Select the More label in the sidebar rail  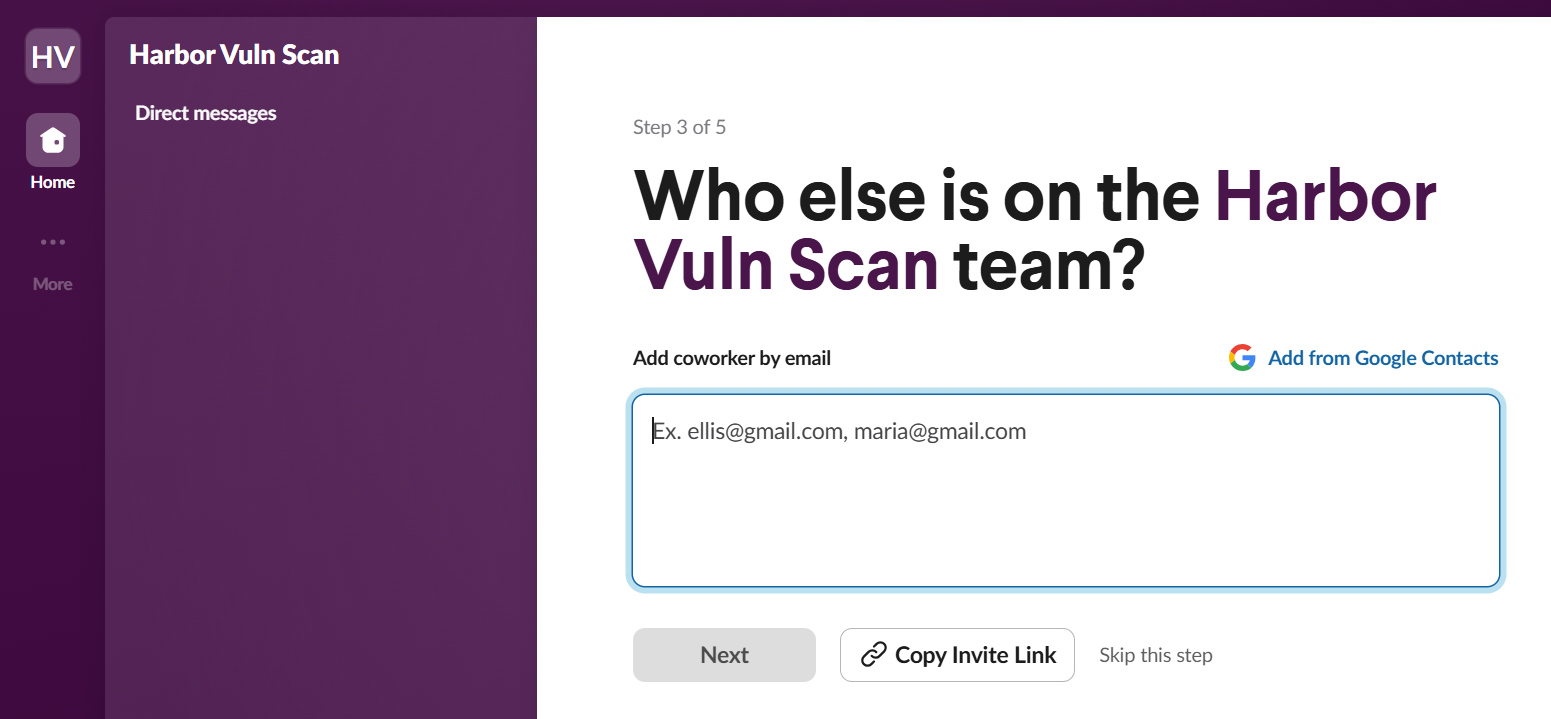click(53, 284)
